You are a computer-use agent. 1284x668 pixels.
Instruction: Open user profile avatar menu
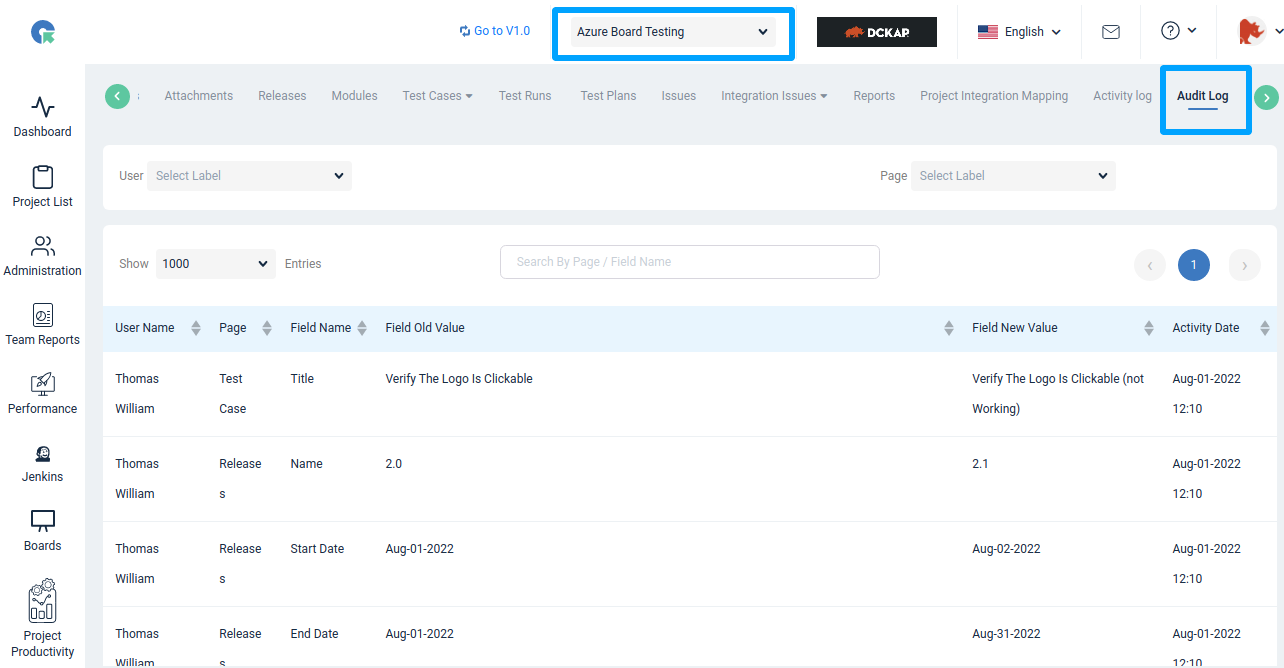click(1259, 32)
